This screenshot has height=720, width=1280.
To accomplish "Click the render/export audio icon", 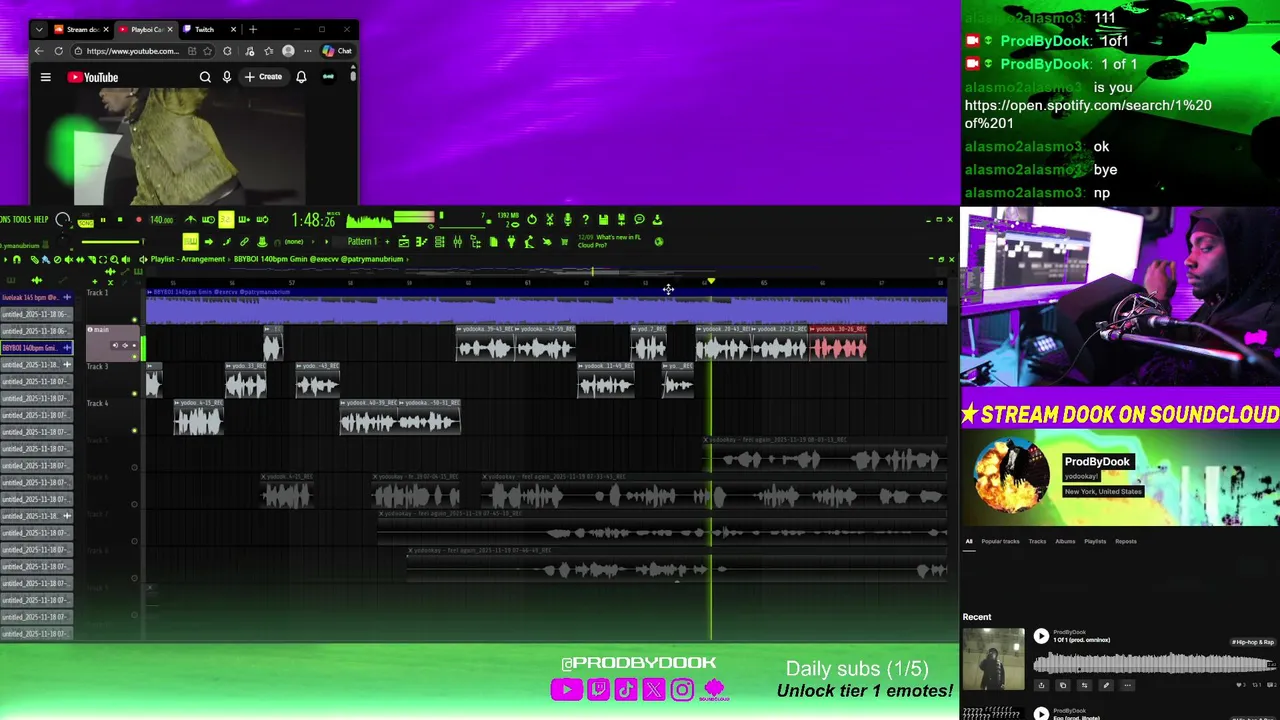I will (621, 220).
